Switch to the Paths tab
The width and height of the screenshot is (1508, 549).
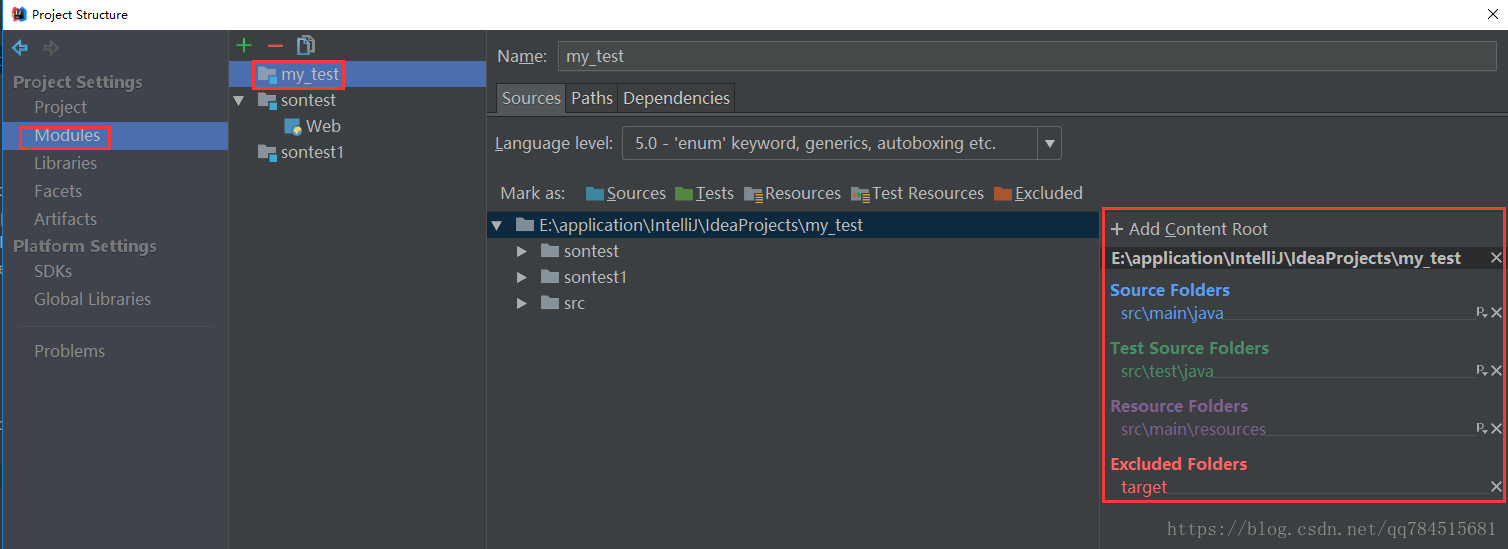coord(592,98)
